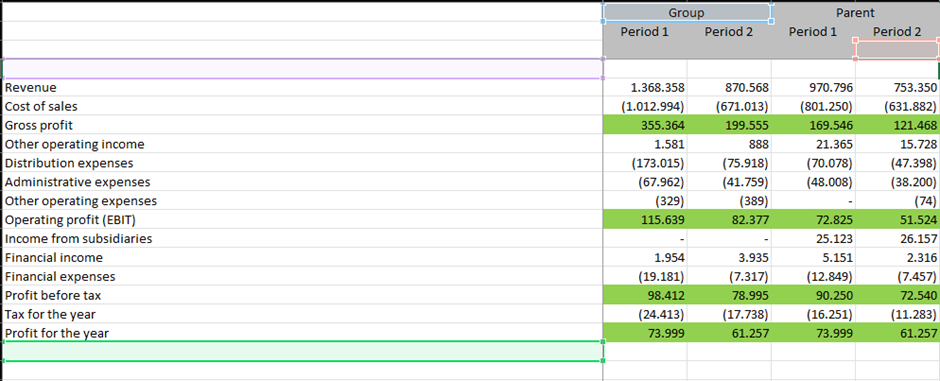Screen dimensions: 940x381
Task: Select the Gross profit label cell
Action: tap(302, 125)
